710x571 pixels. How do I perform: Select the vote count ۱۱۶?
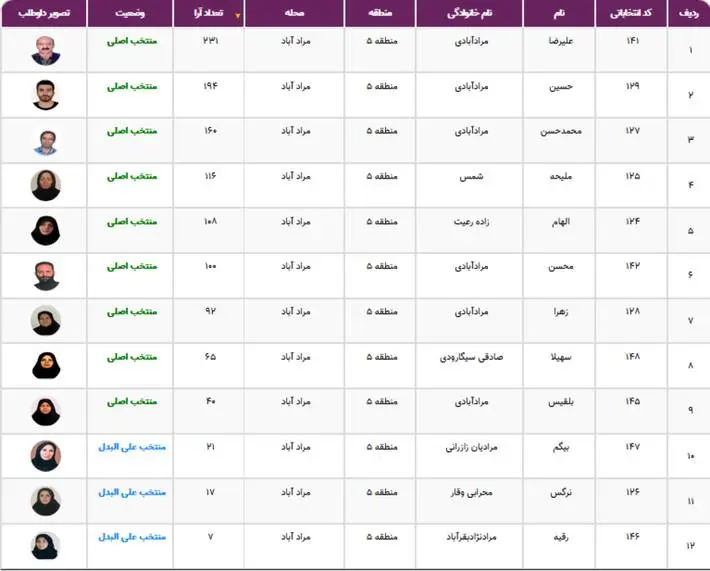[x=211, y=176]
